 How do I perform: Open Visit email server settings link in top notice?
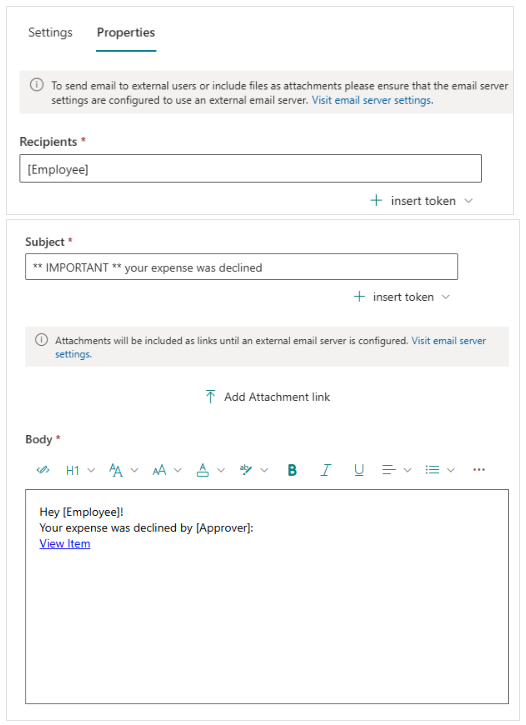pos(372,100)
